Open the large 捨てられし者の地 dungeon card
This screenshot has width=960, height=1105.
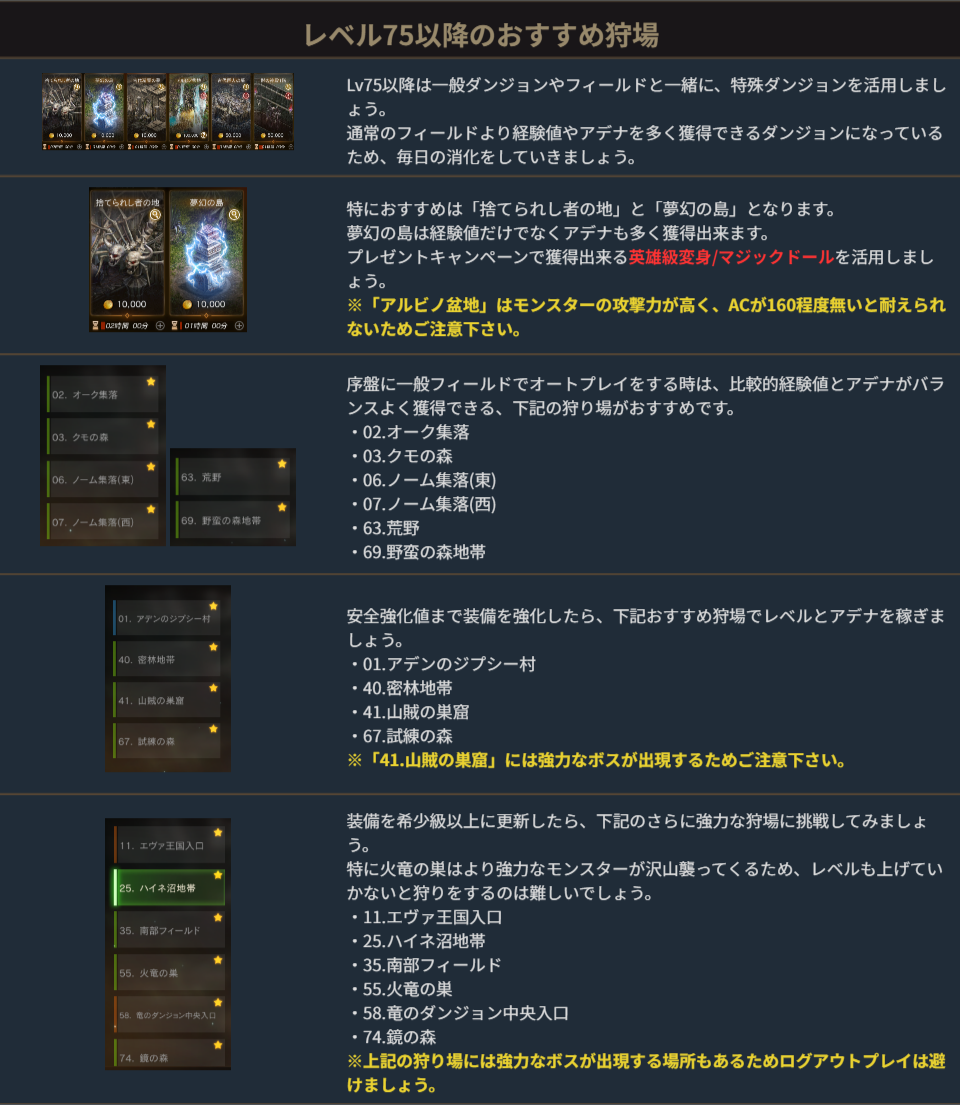coord(128,254)
